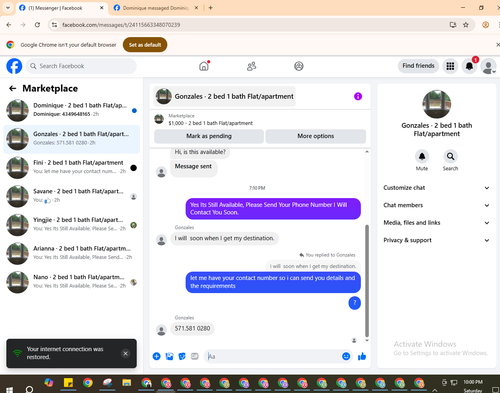
Task: Switch to the Dominique messaged tab
Action: pos(156,8)
